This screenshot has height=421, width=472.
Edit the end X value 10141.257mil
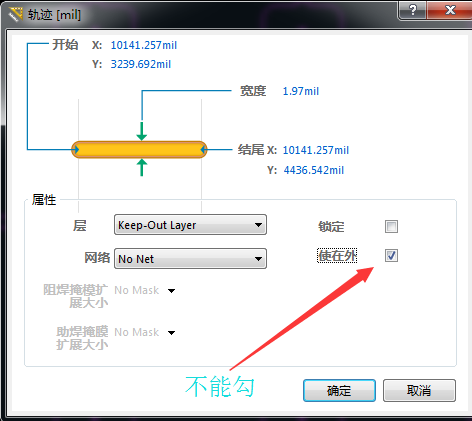(316, 150)
